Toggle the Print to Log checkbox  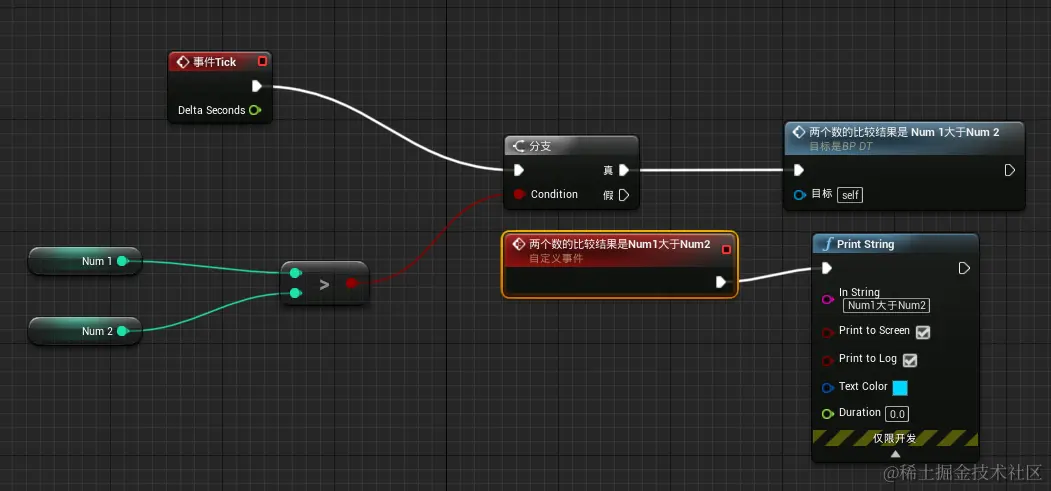click(x=910, y=360)
